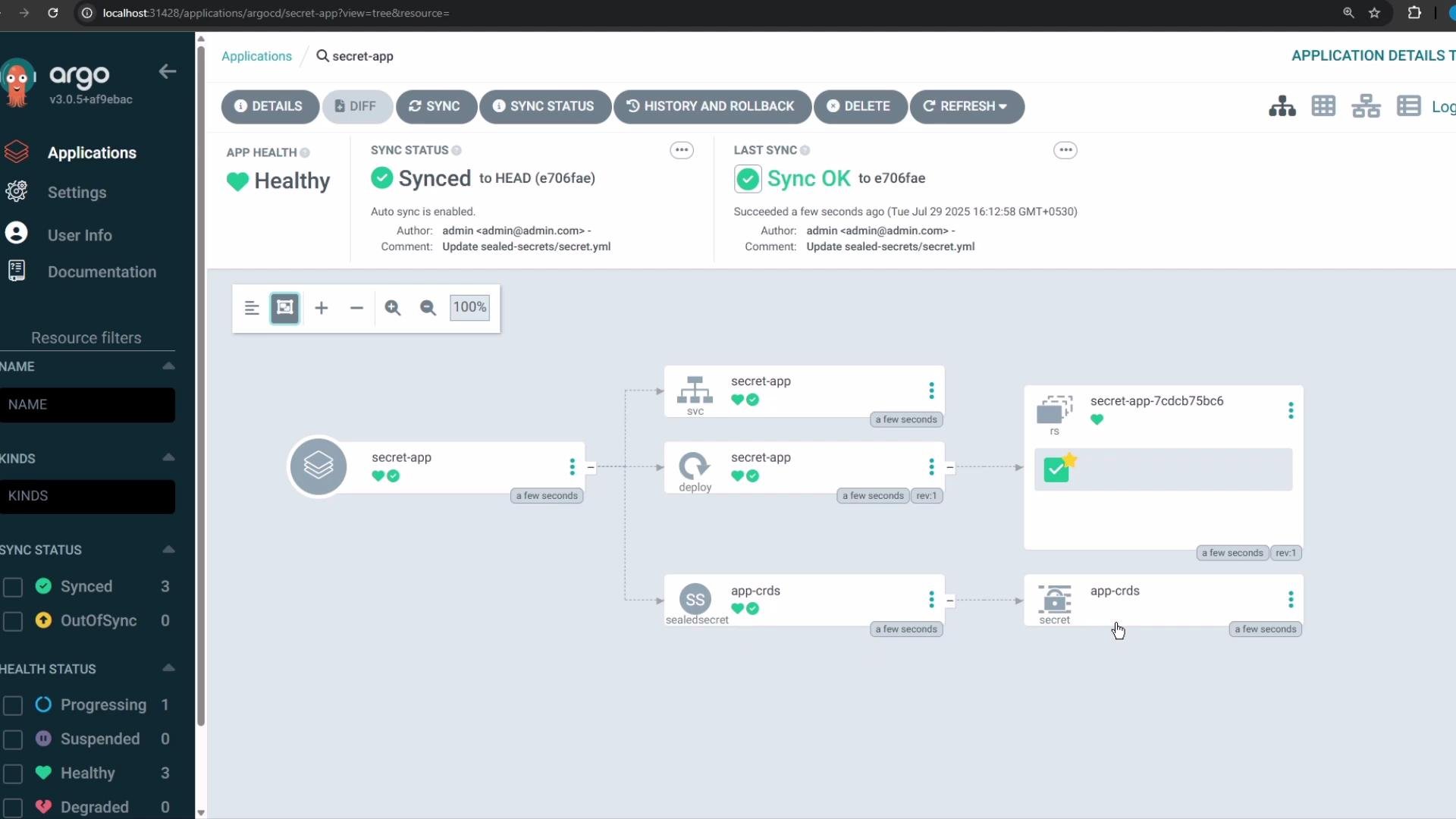Bookmark this page with the star icon
The height and width of the screenshot is (819, 1456).
pos(1374,13)
